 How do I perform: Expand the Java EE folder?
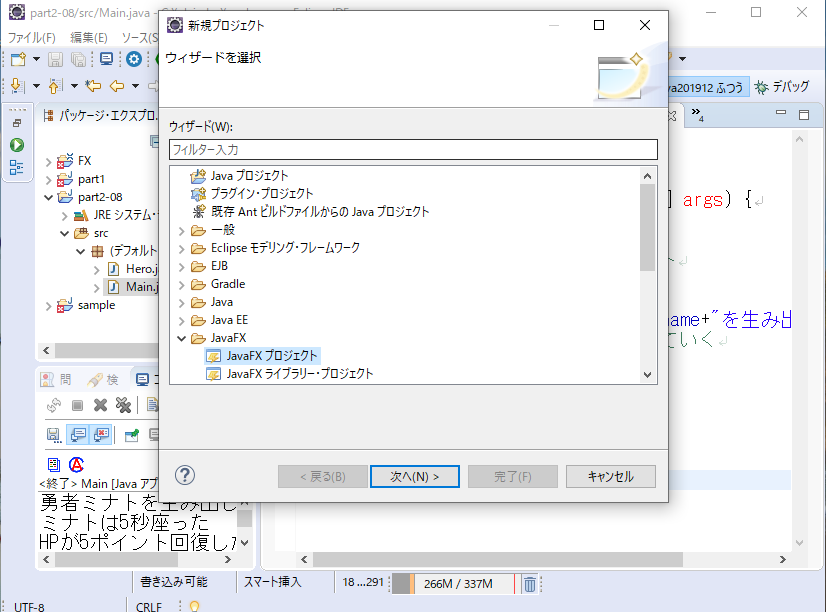tap(182, 321)
